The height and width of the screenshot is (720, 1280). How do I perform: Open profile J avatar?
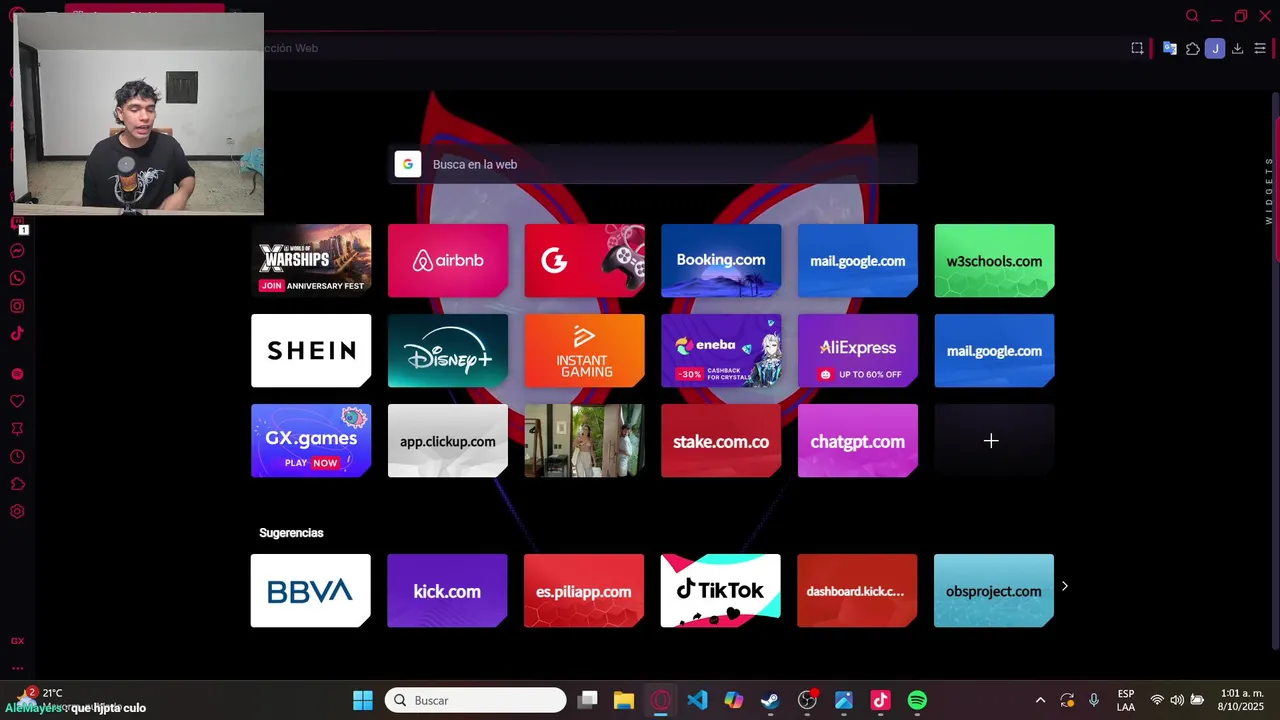point(1215,48)
